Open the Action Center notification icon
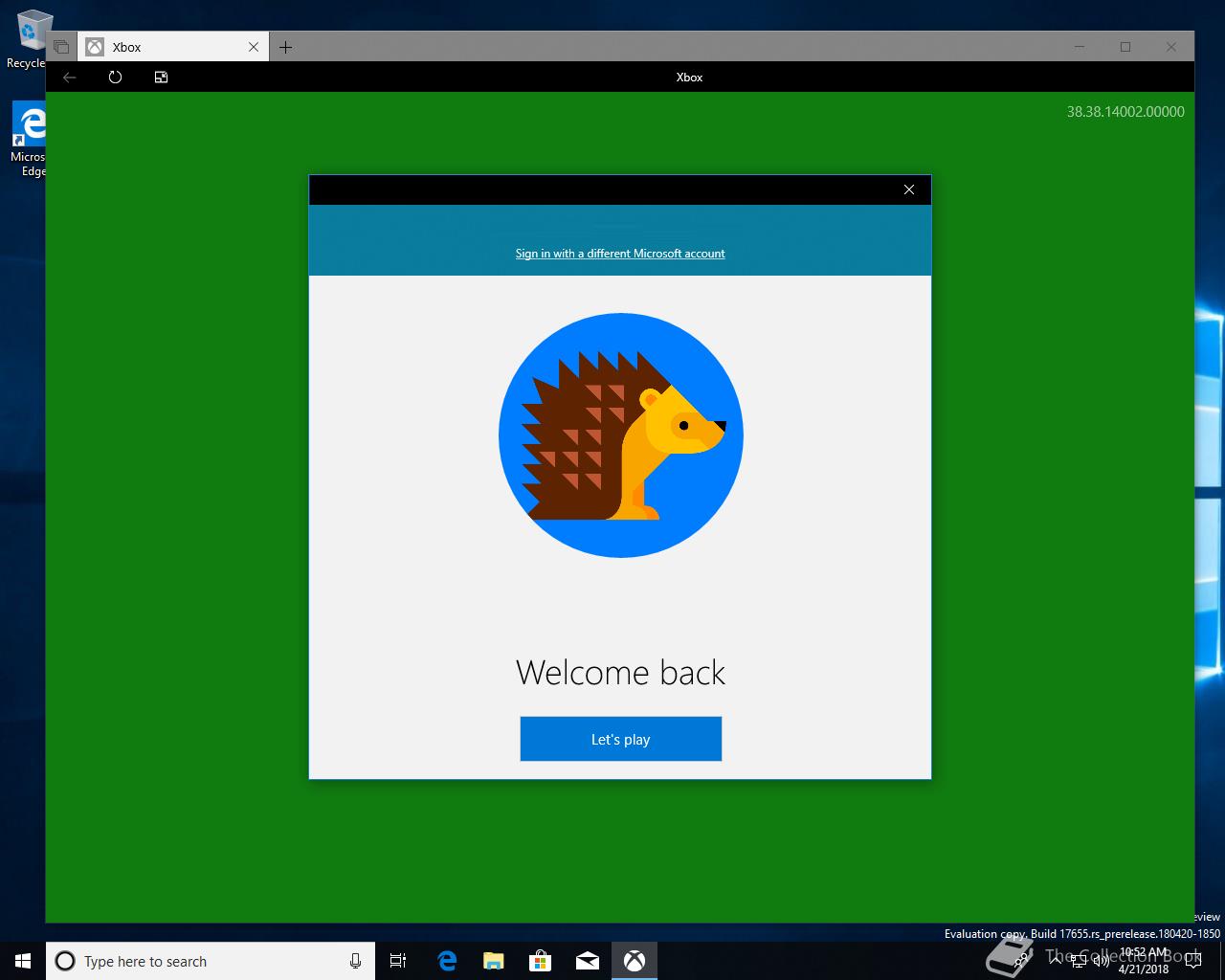Screen dimensions: 1225x980 (x=1192, y=961)
